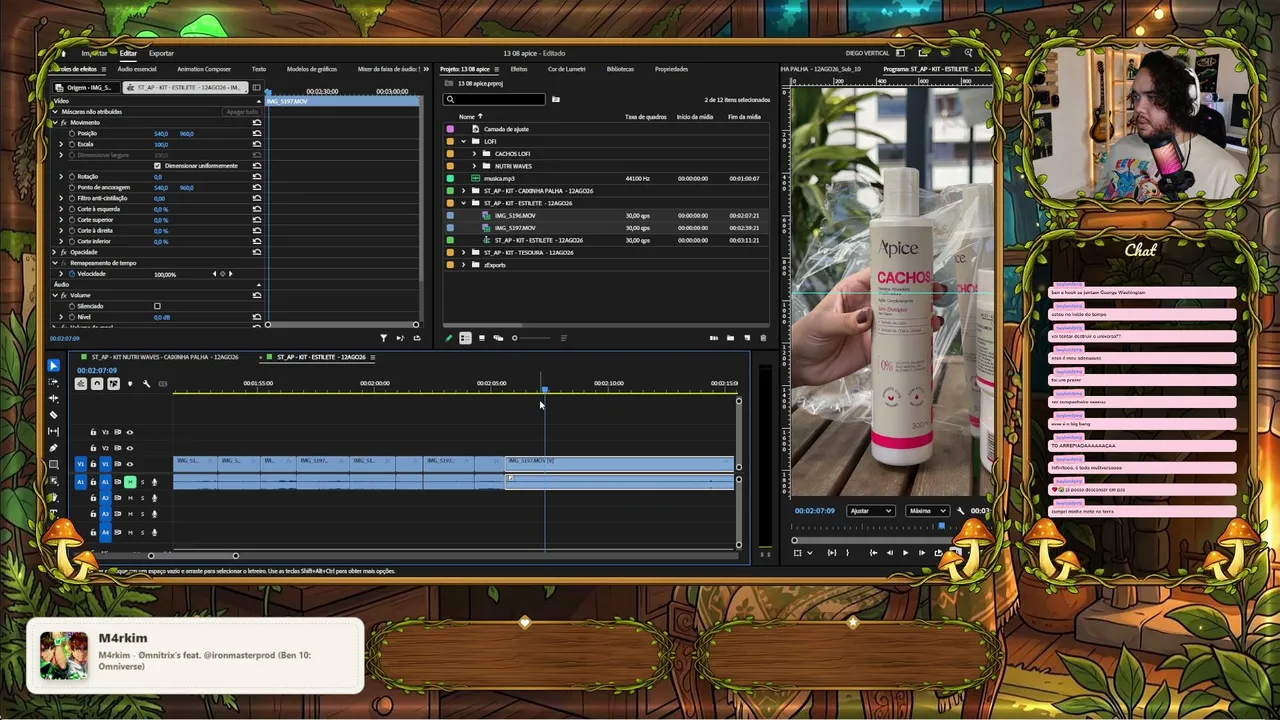
Task: Toggle V3 track visibility eye
Action: point(129,432)
